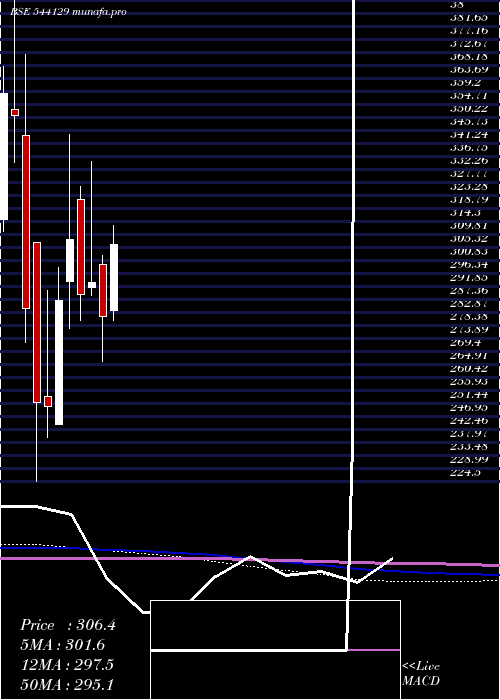The image size is (500, 700).
Task: Click the 363.69 price axis label
Action: click(x=469, y=70)
